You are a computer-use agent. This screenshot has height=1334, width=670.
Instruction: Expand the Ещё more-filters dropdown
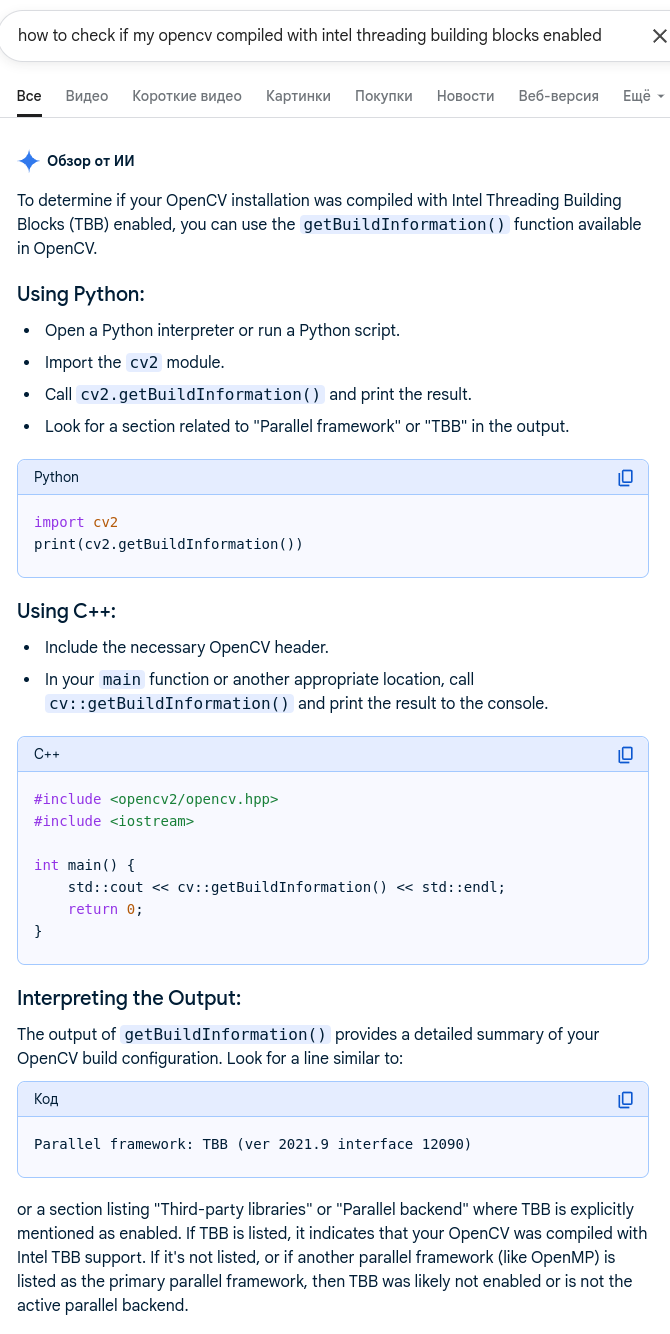643,96
